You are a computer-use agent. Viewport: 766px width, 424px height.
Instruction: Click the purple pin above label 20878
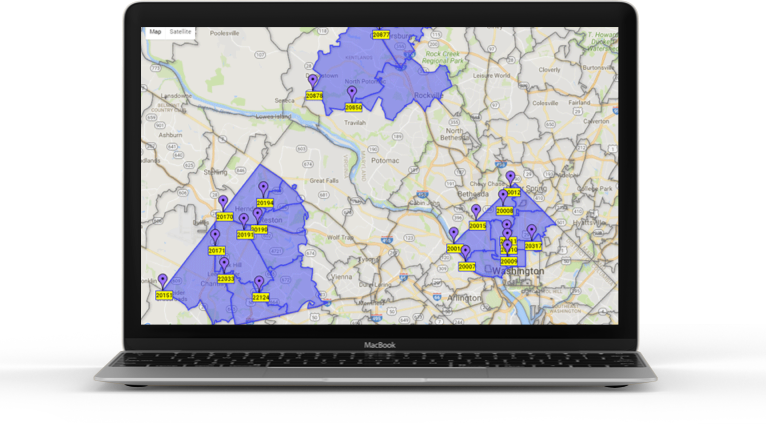pos(313,82)
